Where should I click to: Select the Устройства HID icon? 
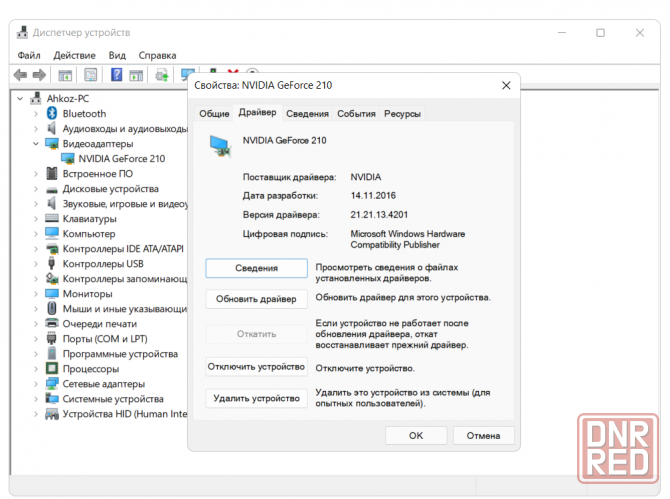(52, 414)
